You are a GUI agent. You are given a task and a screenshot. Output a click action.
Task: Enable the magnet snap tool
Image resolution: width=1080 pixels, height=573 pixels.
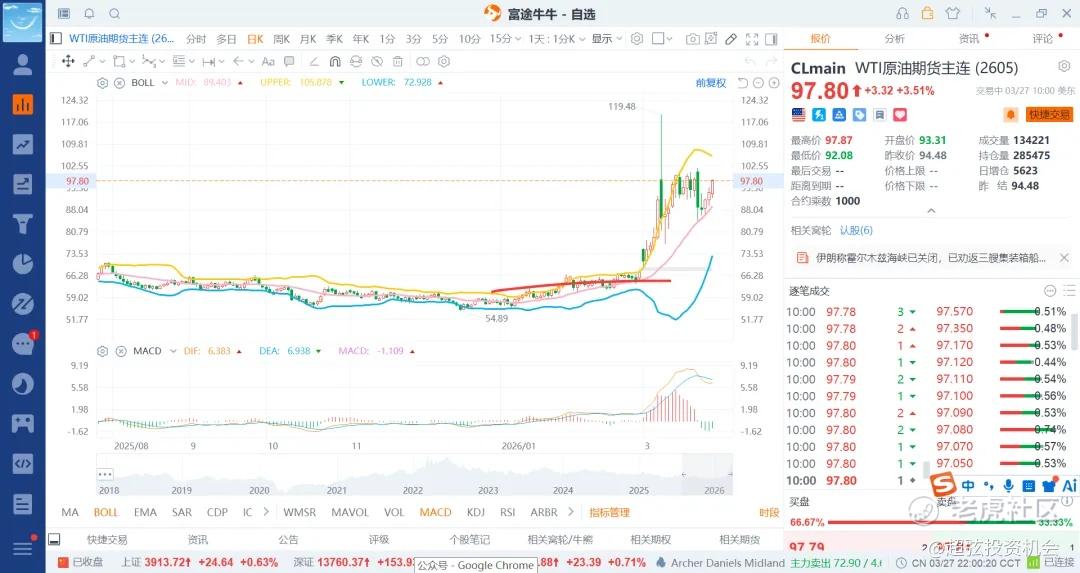coord(335,61)
